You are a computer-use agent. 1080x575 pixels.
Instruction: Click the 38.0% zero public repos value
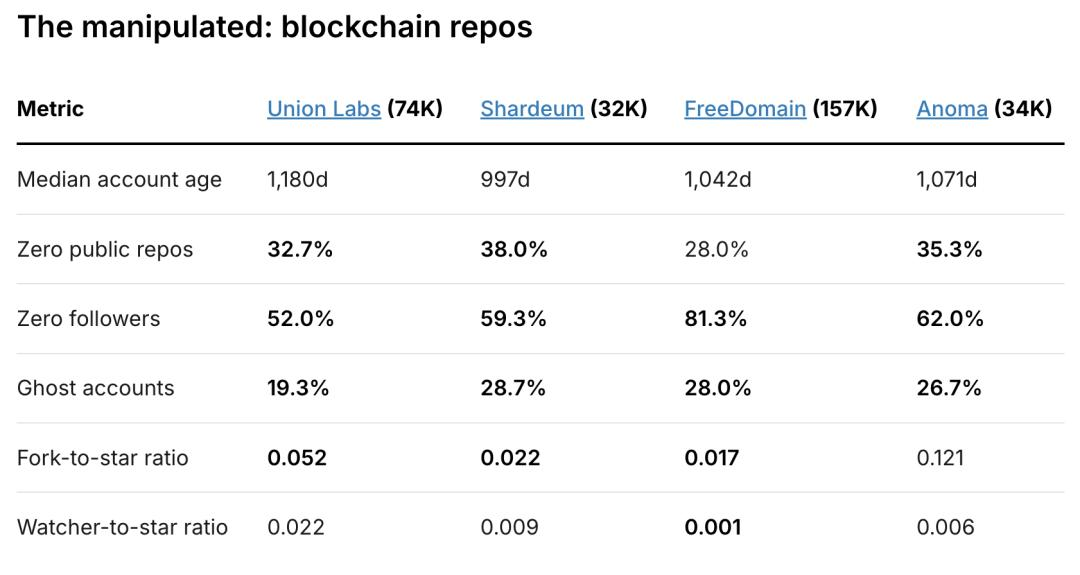click(513, 249)
